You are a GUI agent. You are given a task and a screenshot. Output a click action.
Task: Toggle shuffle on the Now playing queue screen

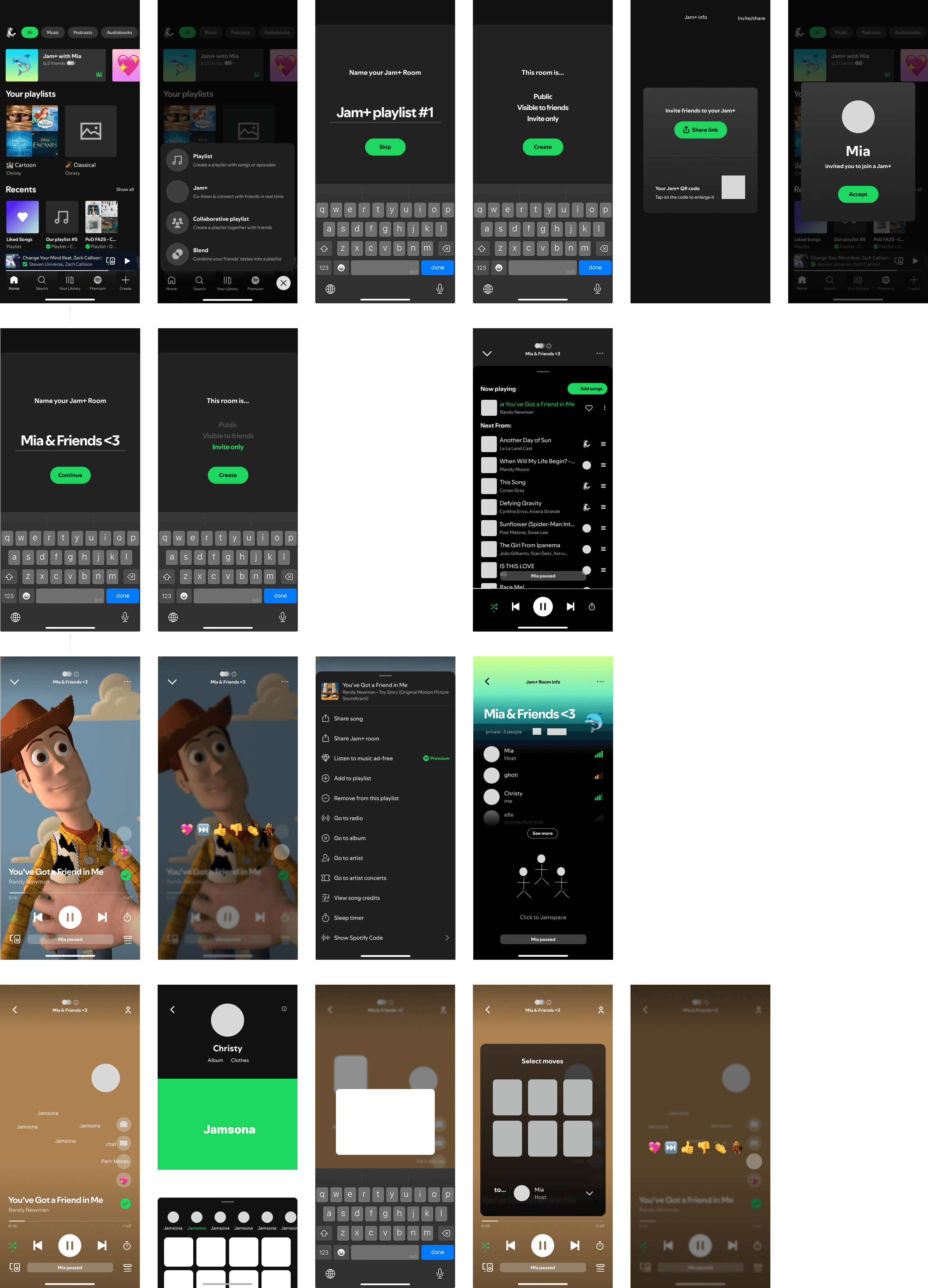[x=494, y=607]
